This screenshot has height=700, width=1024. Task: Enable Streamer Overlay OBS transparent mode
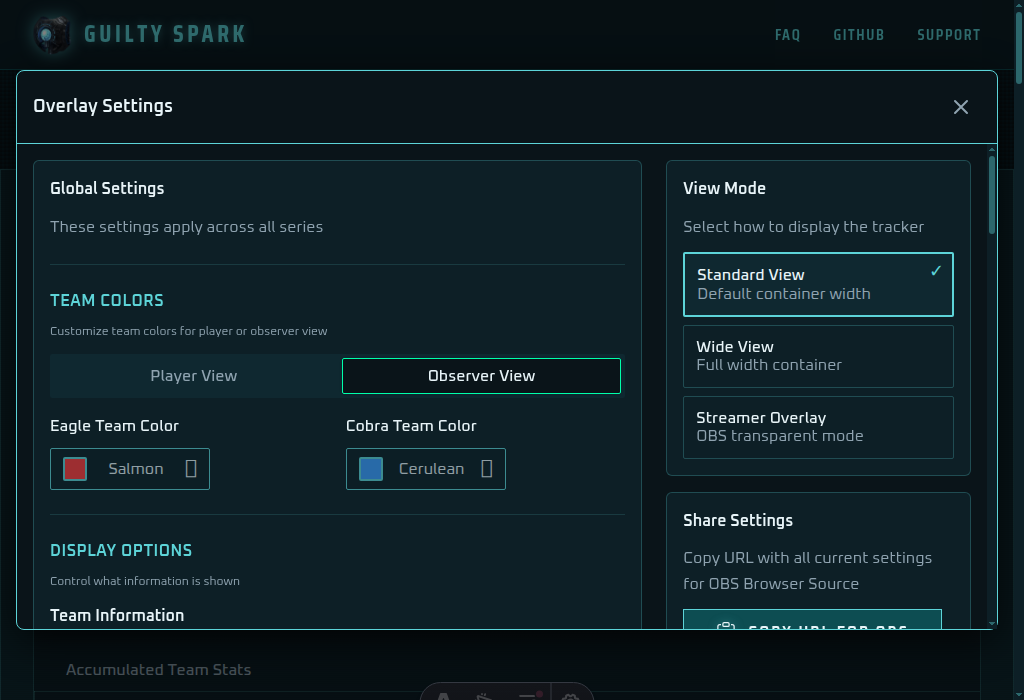pyautogui.click(x=818, y=427)
